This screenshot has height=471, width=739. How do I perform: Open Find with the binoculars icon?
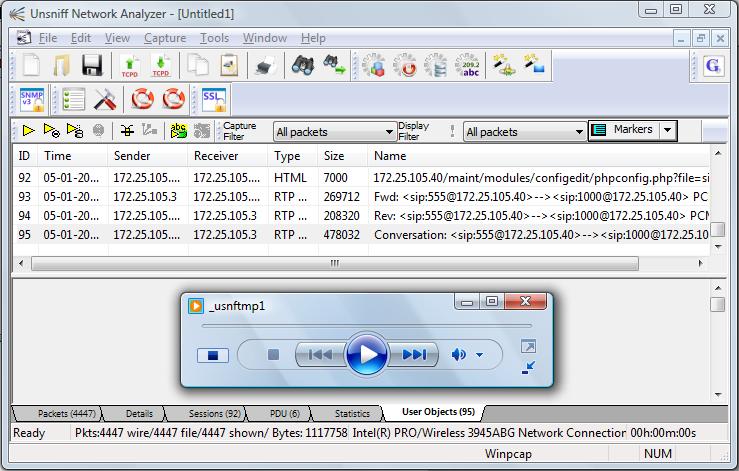(x=303, y=65)
